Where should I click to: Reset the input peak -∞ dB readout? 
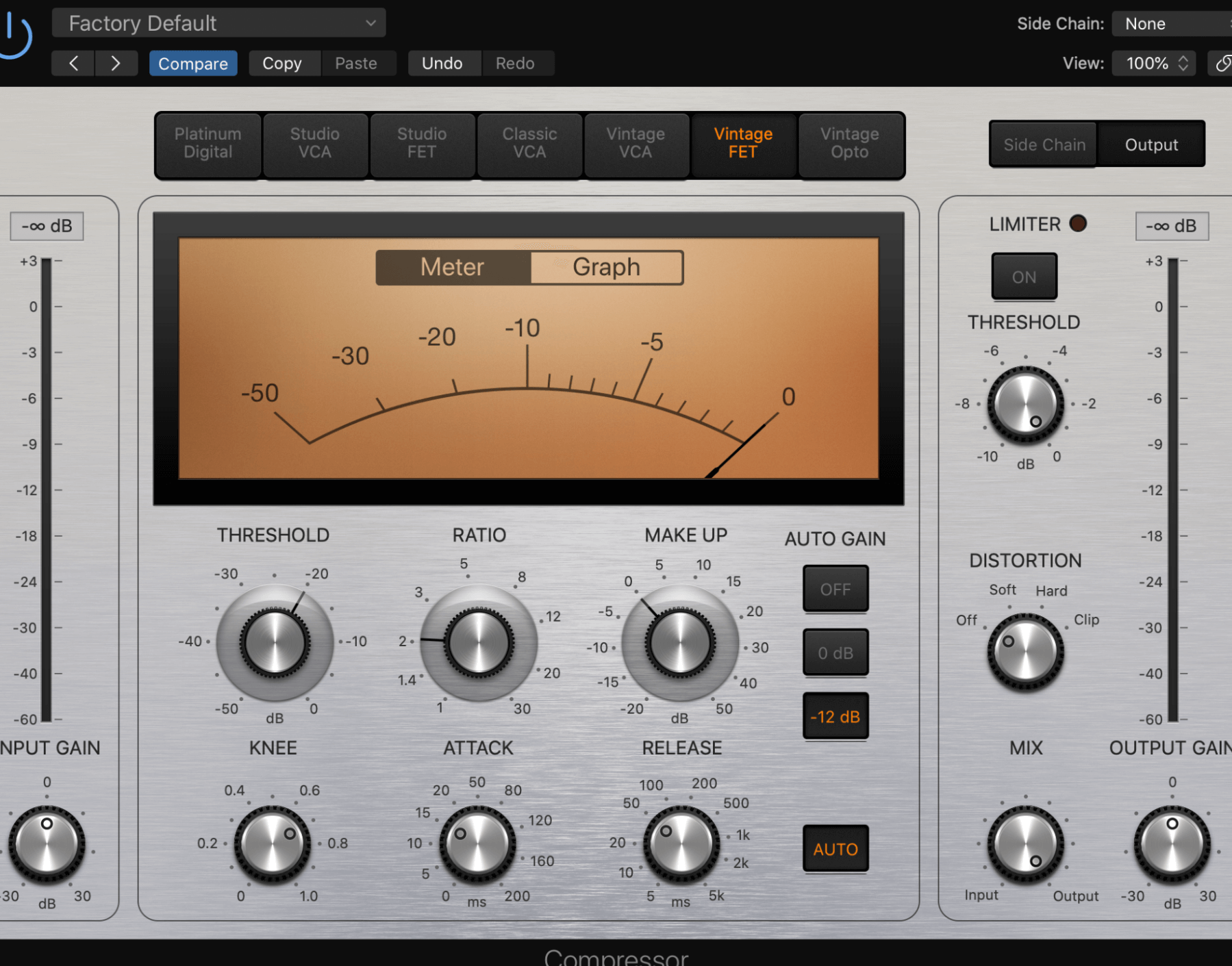[x=47, y=226]
